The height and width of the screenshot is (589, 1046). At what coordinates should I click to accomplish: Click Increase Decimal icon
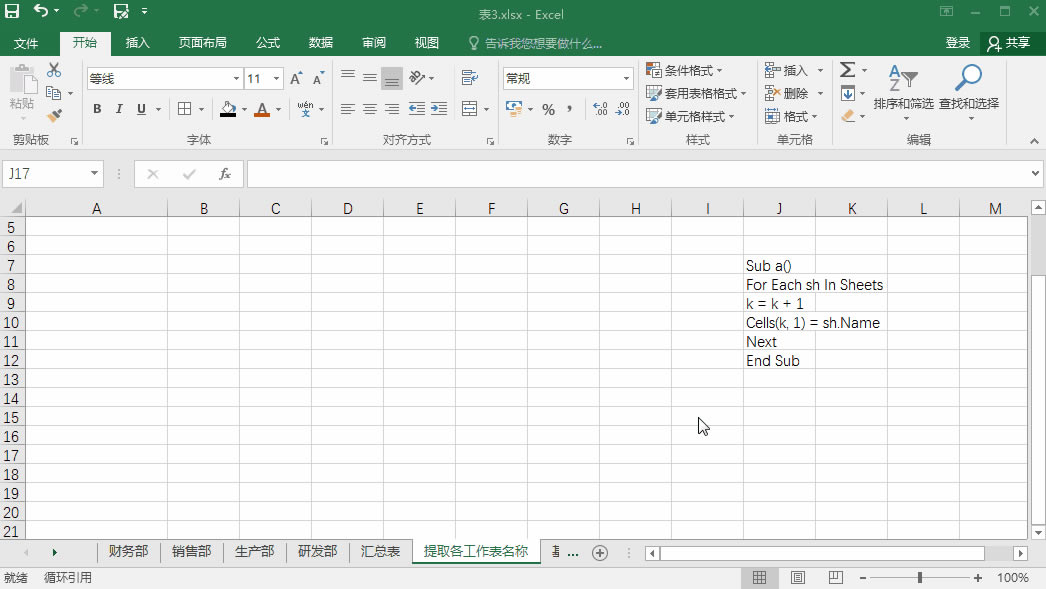pyautogui.click(x=600, y=109)
